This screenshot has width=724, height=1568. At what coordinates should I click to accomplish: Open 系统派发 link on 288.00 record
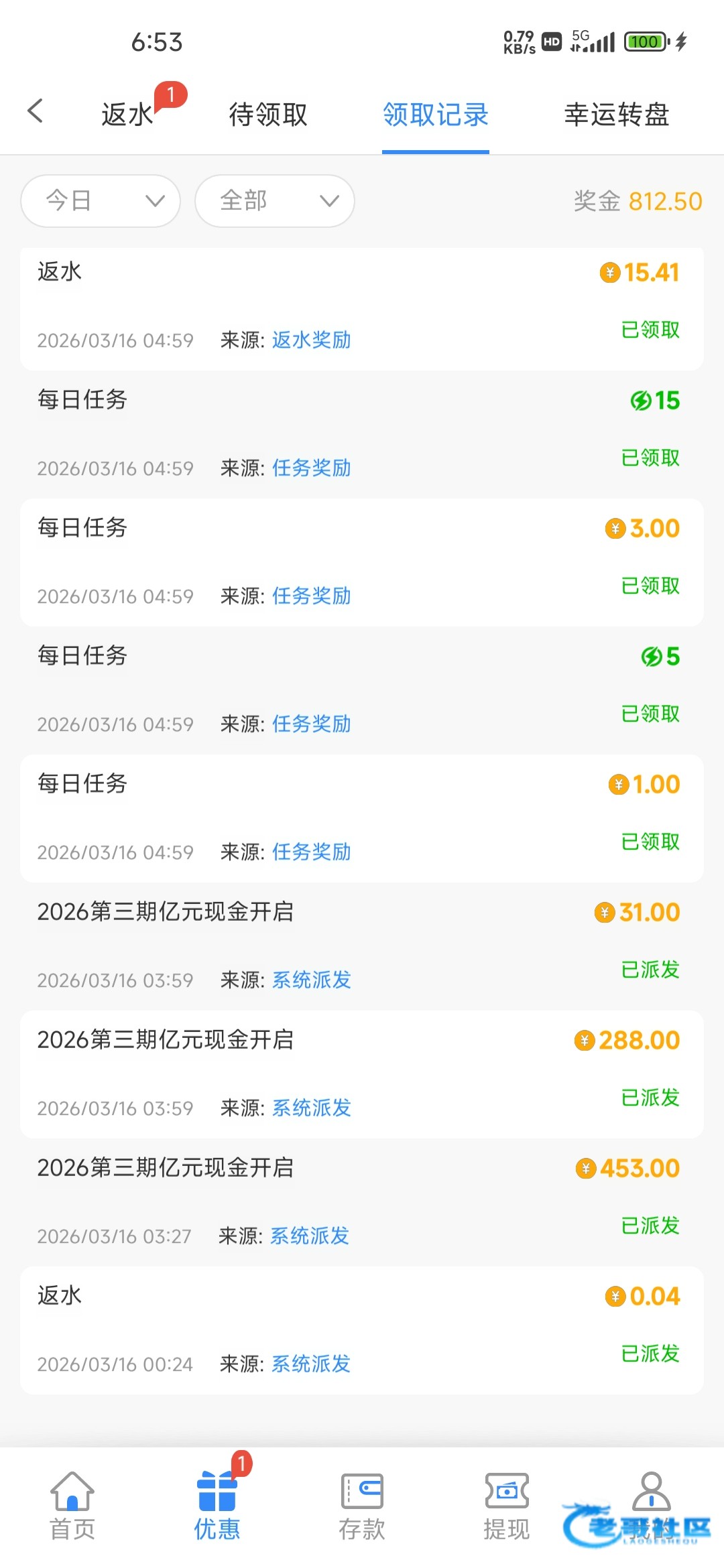[x=312, y=1108]
